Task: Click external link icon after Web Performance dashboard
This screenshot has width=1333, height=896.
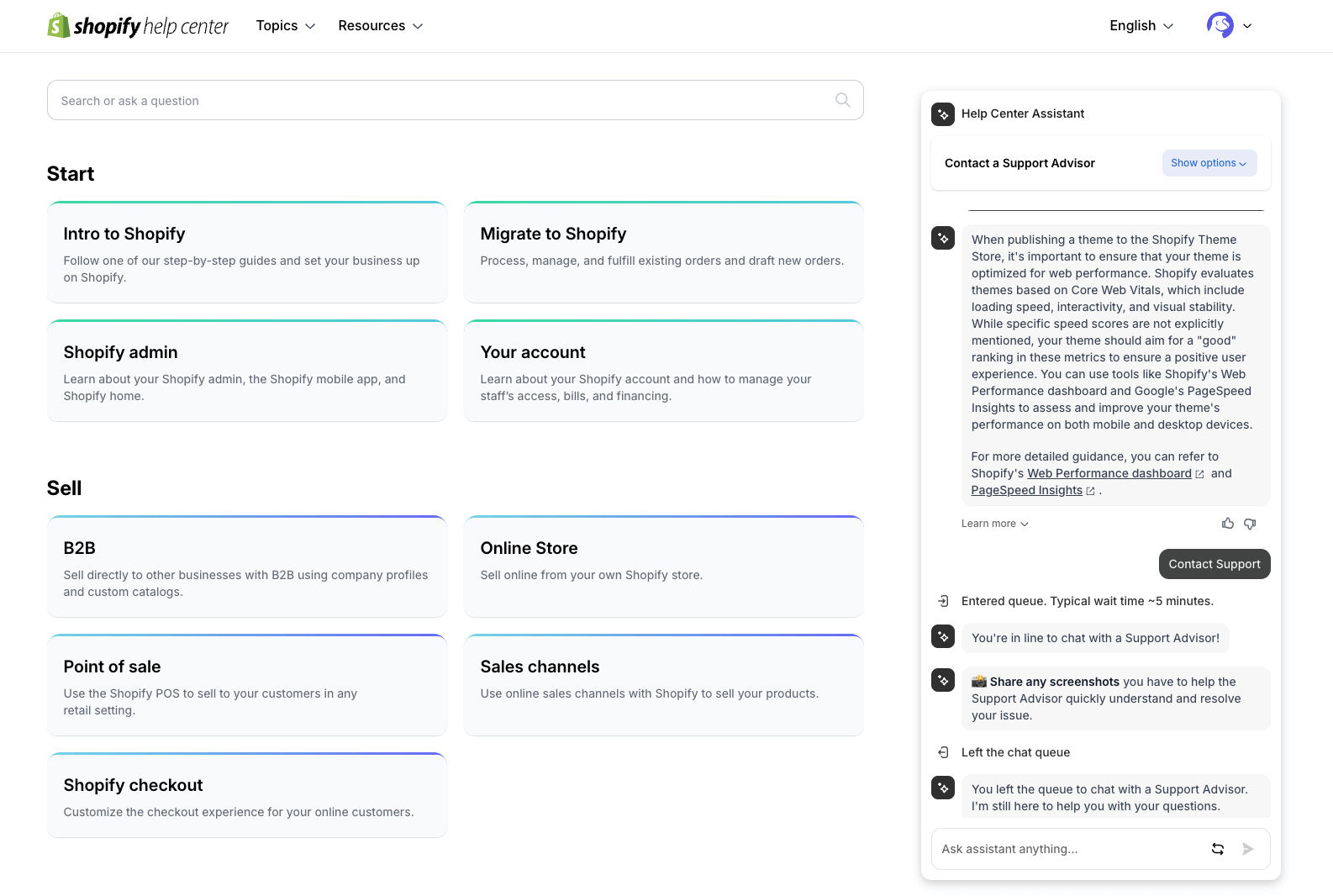Action: point(1199,474)
